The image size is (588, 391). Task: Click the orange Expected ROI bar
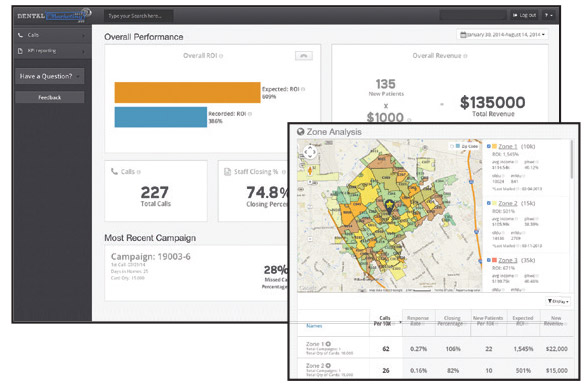(x=187, y=92)
